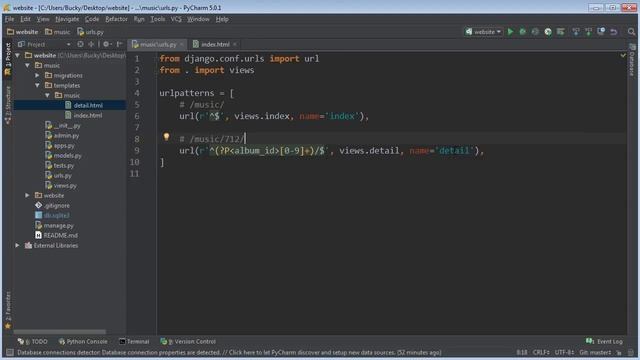Open the Tools menu
The height and width of the screenshot is (360, 640).
pyautogui.click(x=158, y=19)
